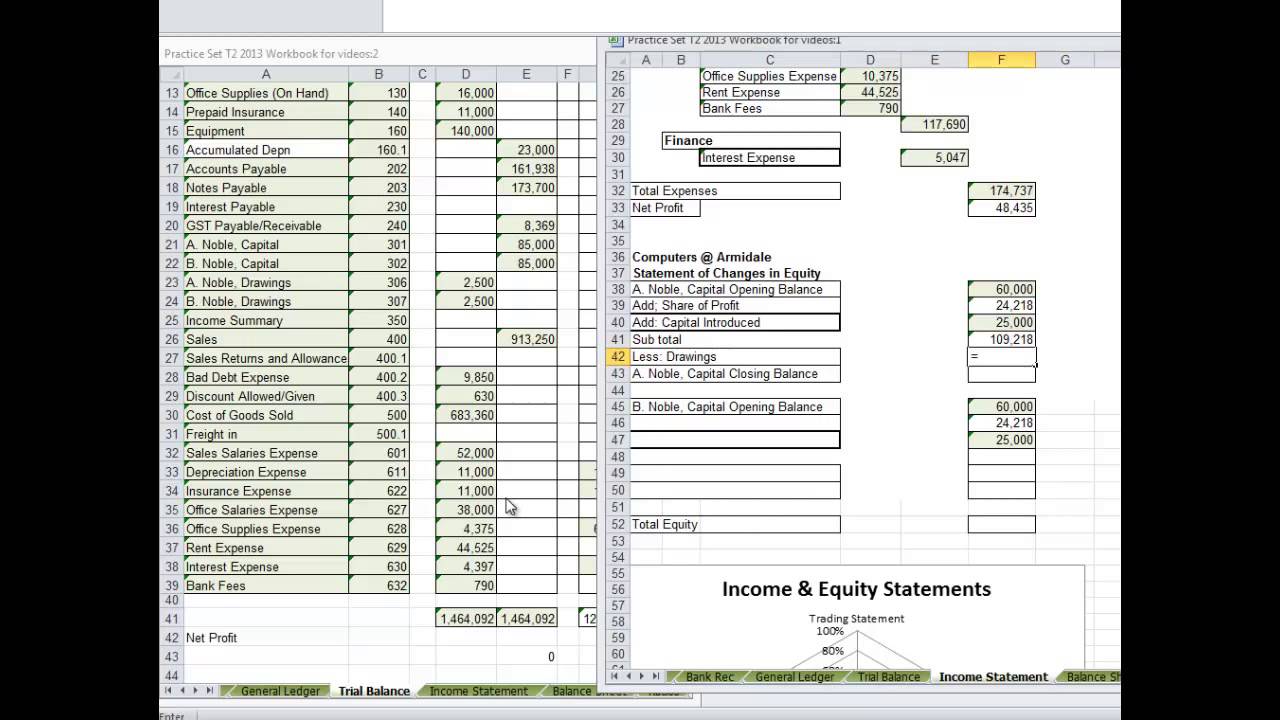Select column A header in left window
1280x720 pixels.
(266, 74)
